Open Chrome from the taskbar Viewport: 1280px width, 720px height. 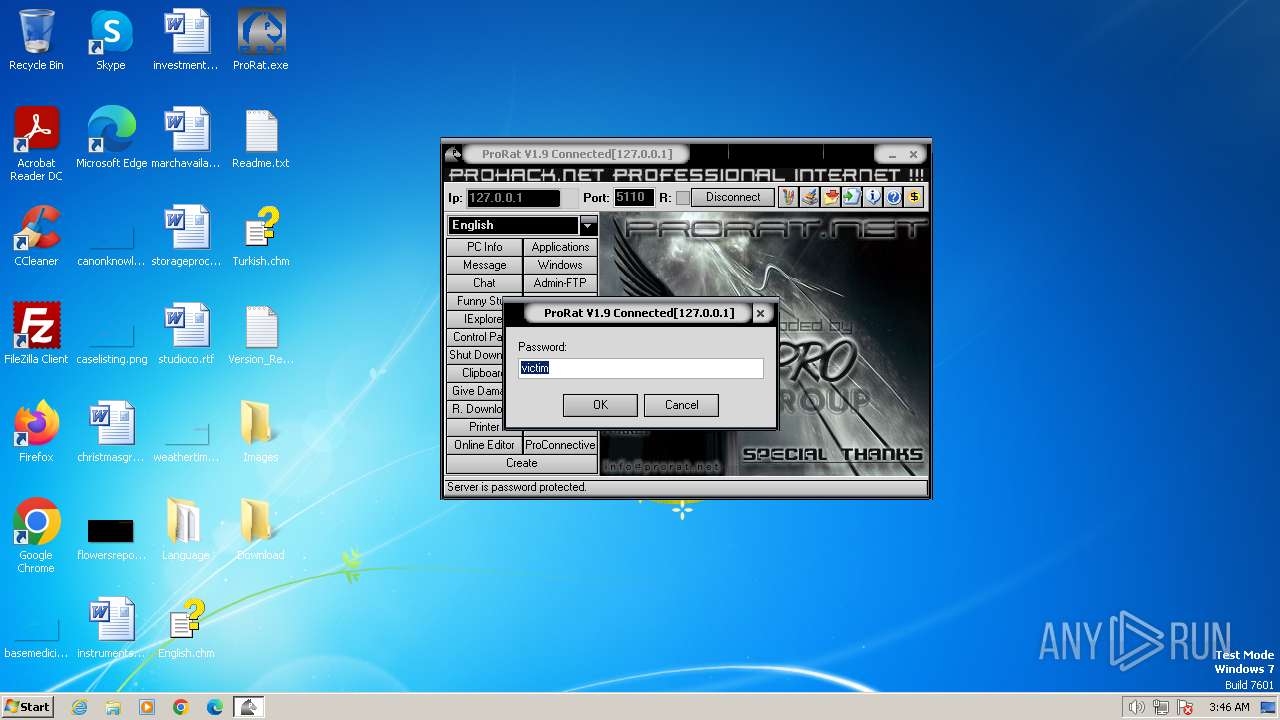181,707
